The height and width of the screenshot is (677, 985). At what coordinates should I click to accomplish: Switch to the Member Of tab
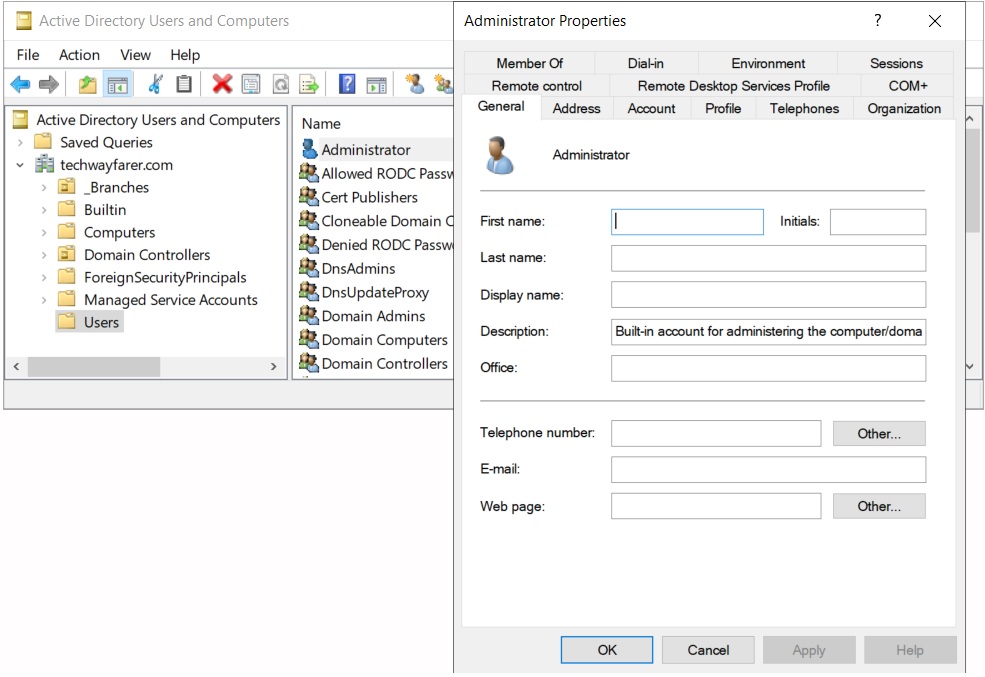[529, 63]
